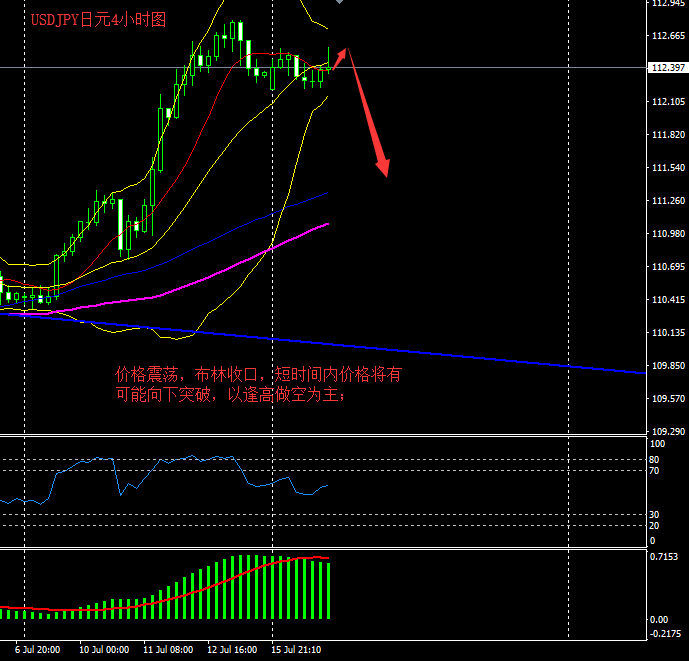Screen dimensions: 689x661
Task: Click the 111.820 price axis label
Action: pyautogui.click(x=668, y=134)
